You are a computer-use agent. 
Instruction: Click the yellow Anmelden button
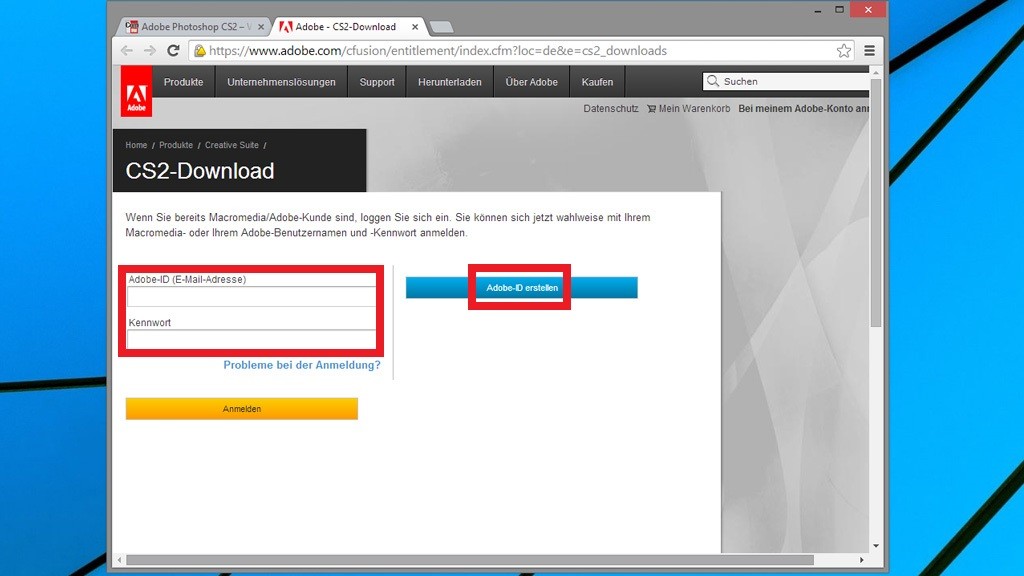click(242, 409)
